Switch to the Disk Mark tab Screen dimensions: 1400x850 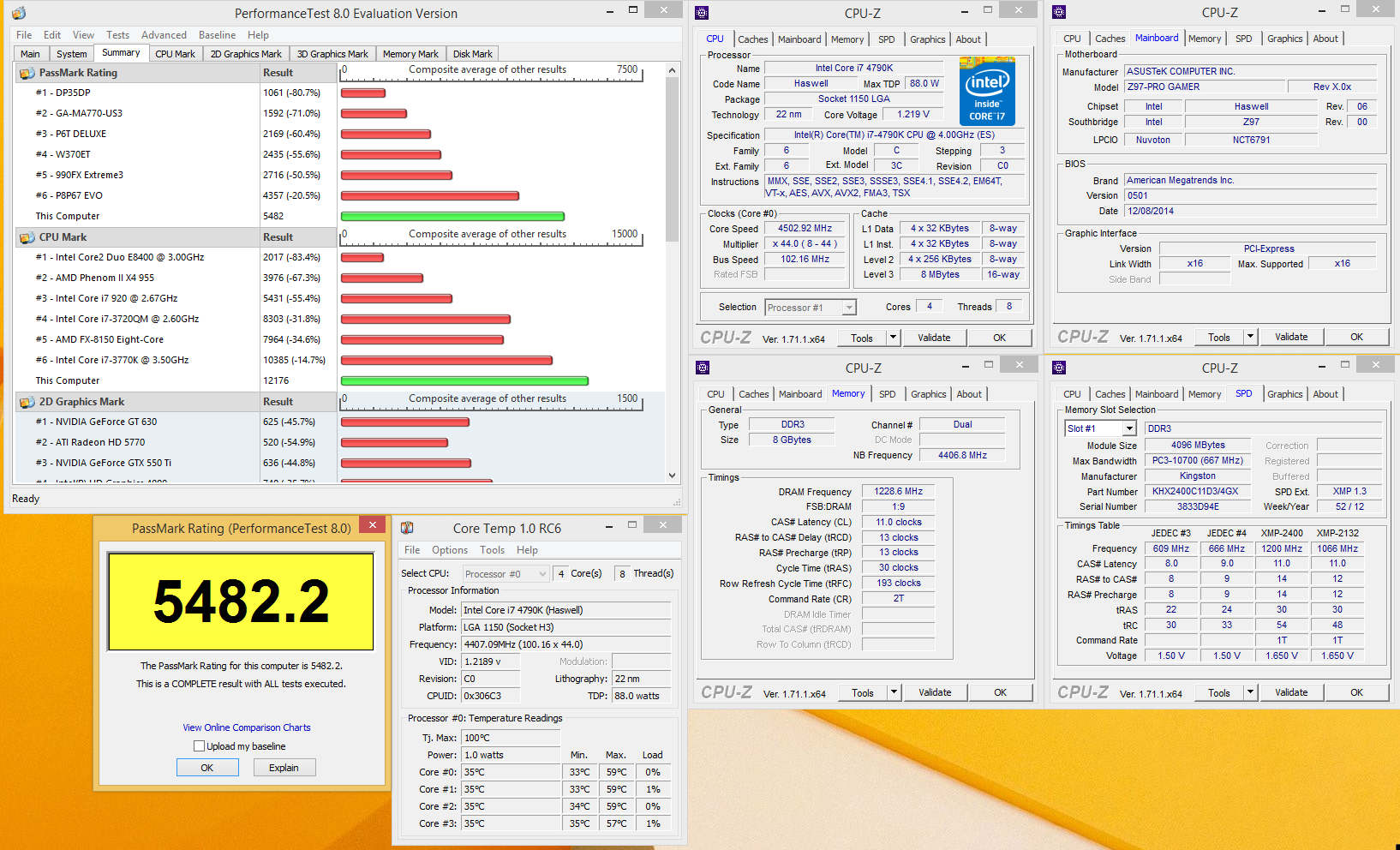pos(472,54)
